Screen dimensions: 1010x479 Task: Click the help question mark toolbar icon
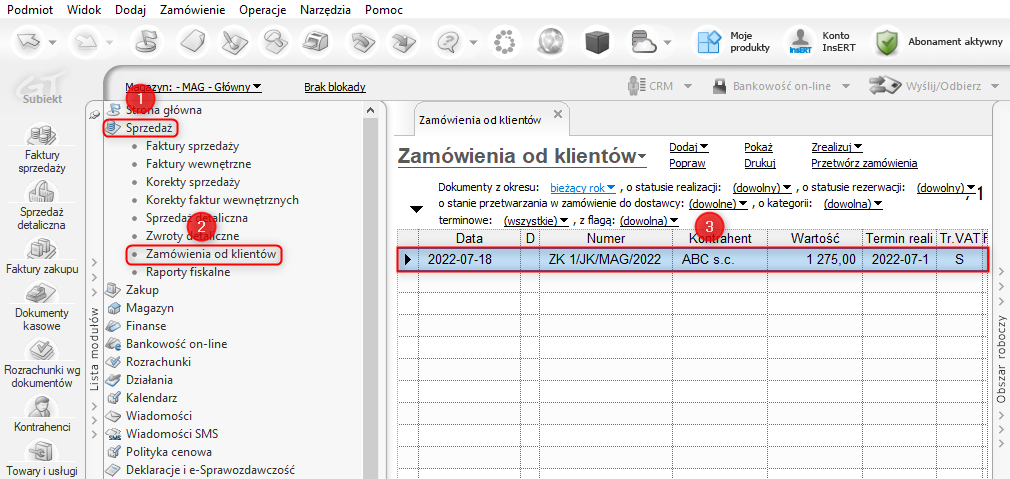(x=450, y=42)
